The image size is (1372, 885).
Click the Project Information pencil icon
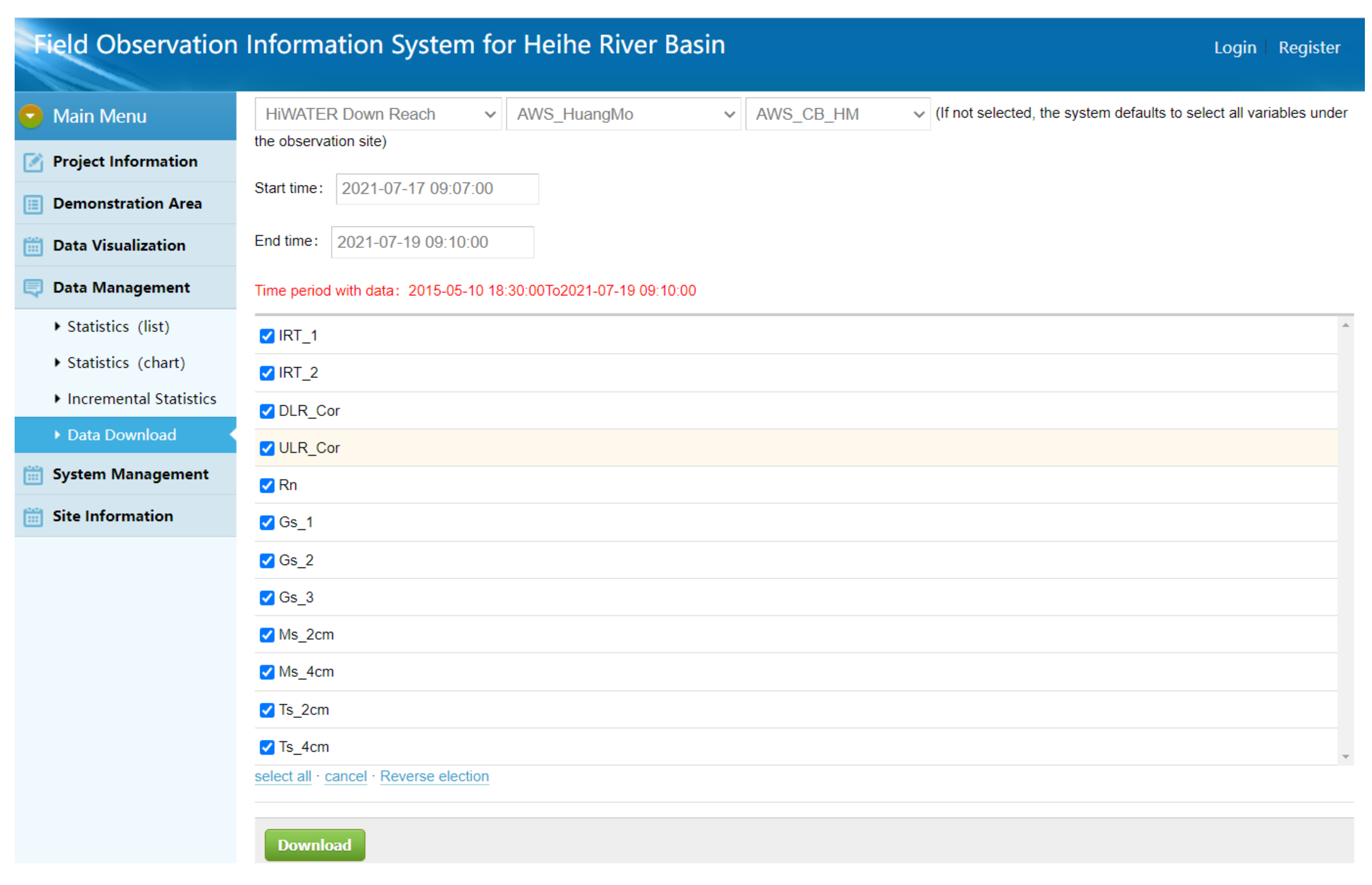click(x=33, y=163)
